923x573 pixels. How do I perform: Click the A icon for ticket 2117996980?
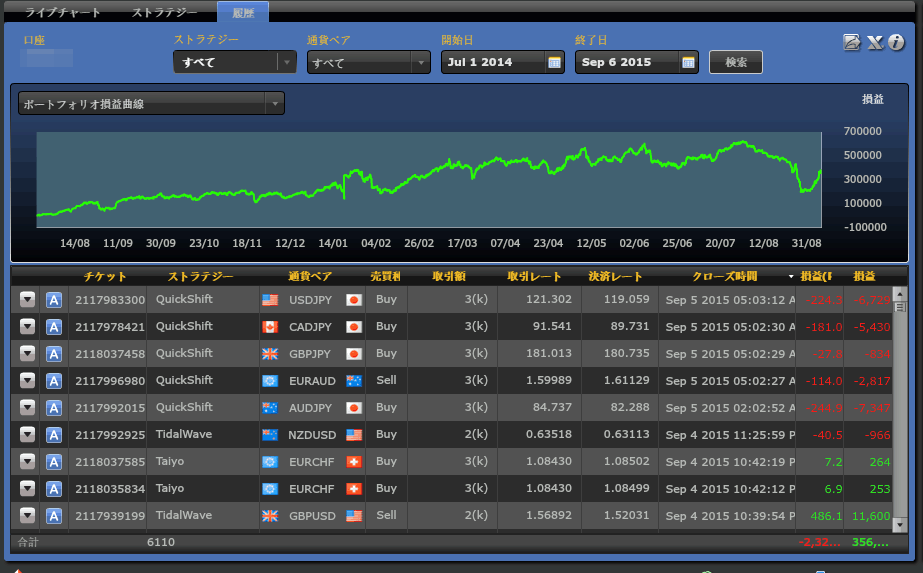pos(54,381)
